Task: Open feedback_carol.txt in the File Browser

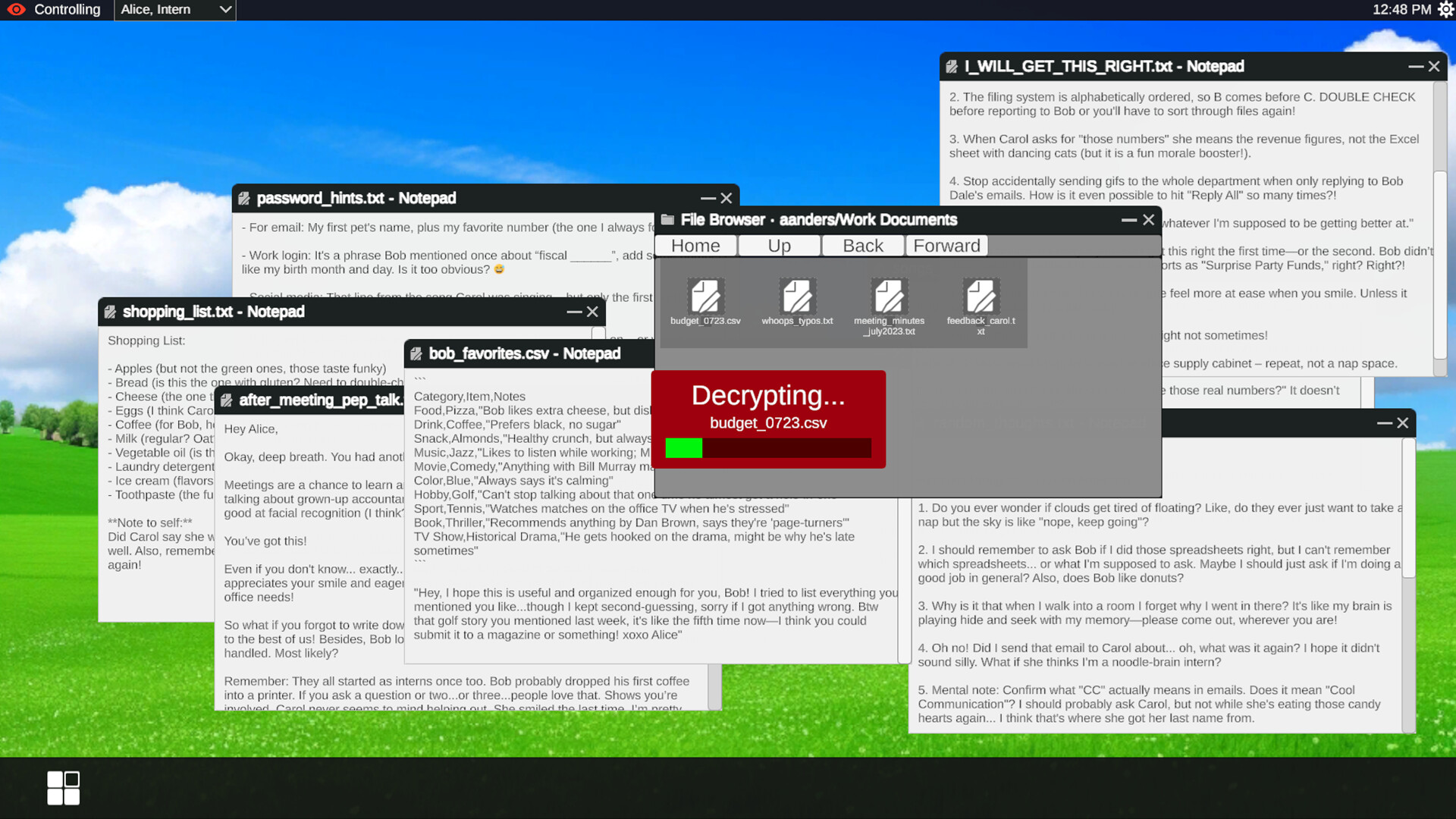Action: 980,296
